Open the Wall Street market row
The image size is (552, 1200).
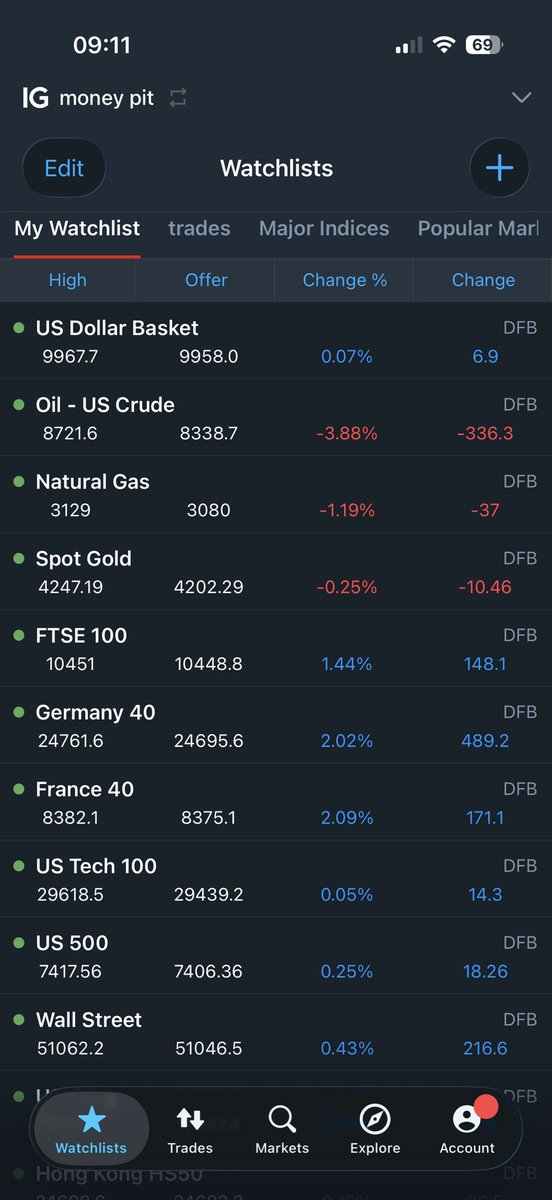[276, 1033]
